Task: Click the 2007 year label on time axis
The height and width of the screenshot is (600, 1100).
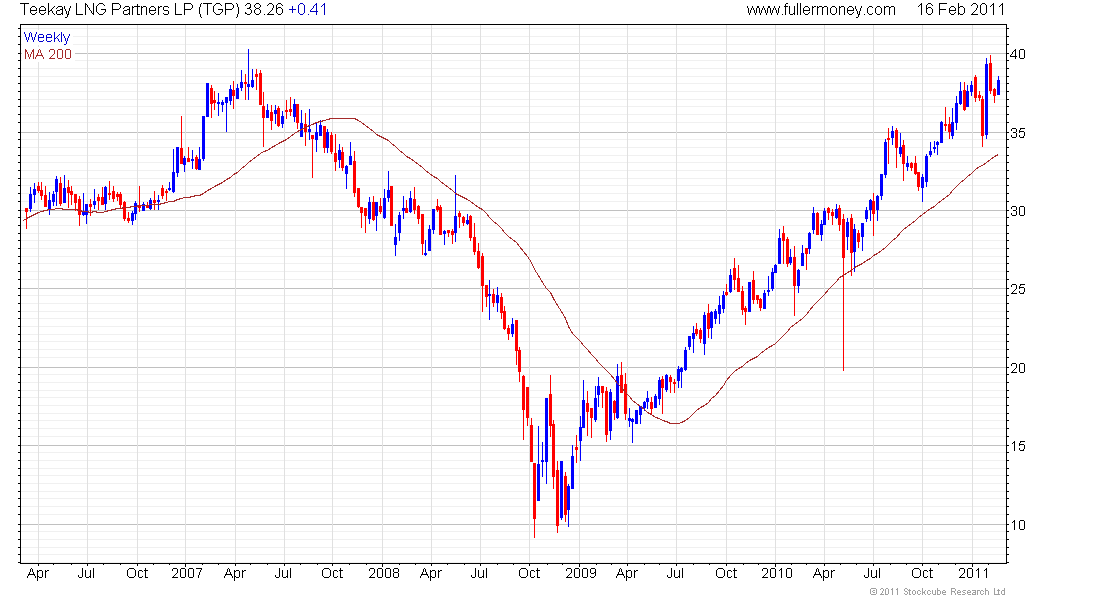Action: [x=187, y=573]
